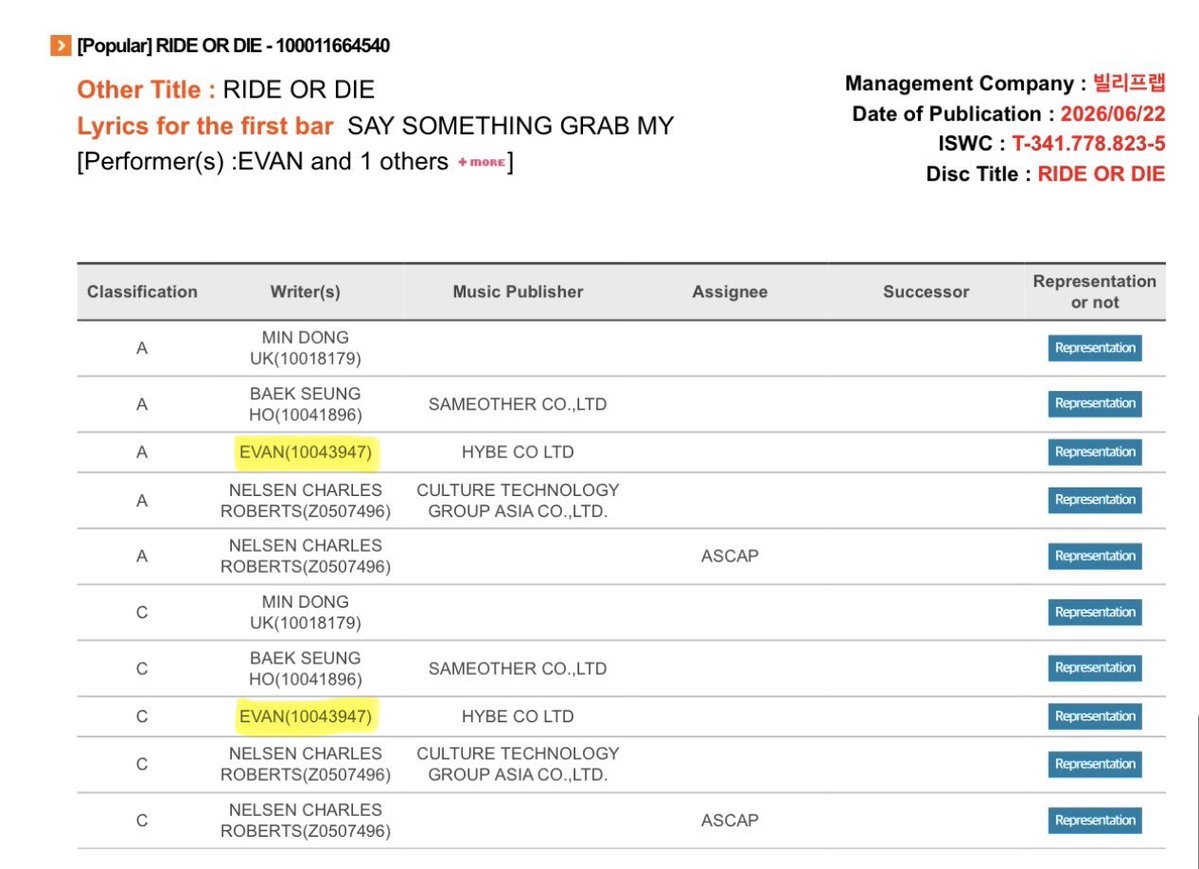Click BAEK SEUNG HO(10041896) writer in C row
This screenshot has width=1199, height=869.
[x=305, y=668]
